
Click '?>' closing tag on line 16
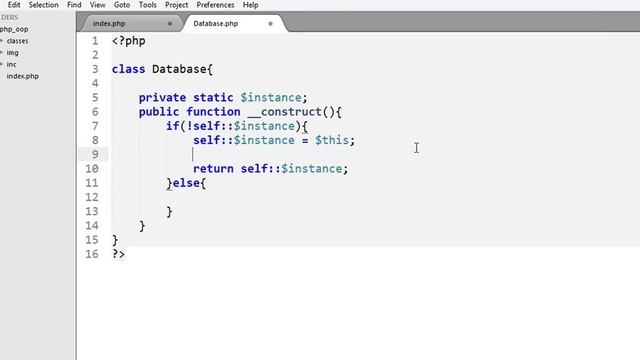point(118,254)
